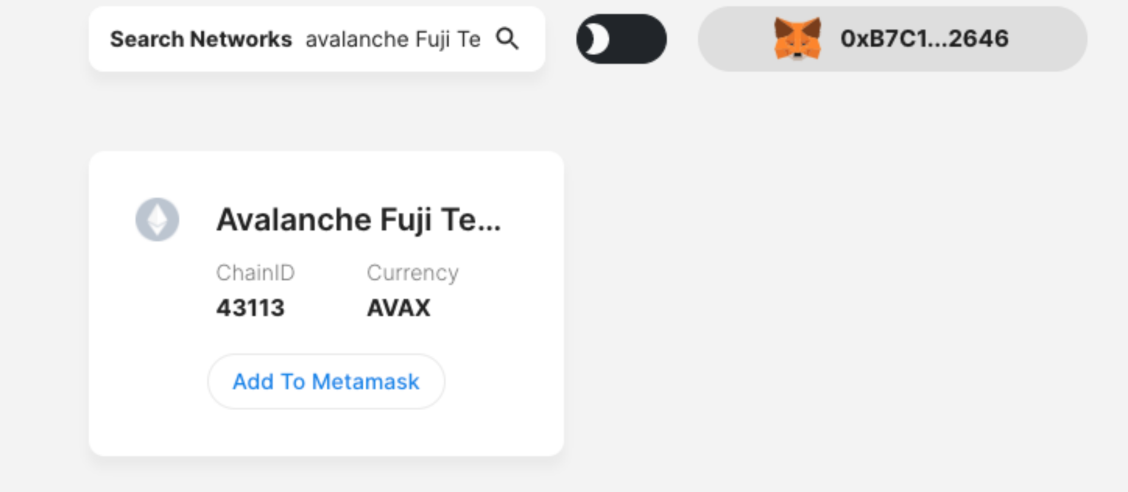Click the Currency label
The width and height of the screenshot is (1128, 492).
click(412, 273)
